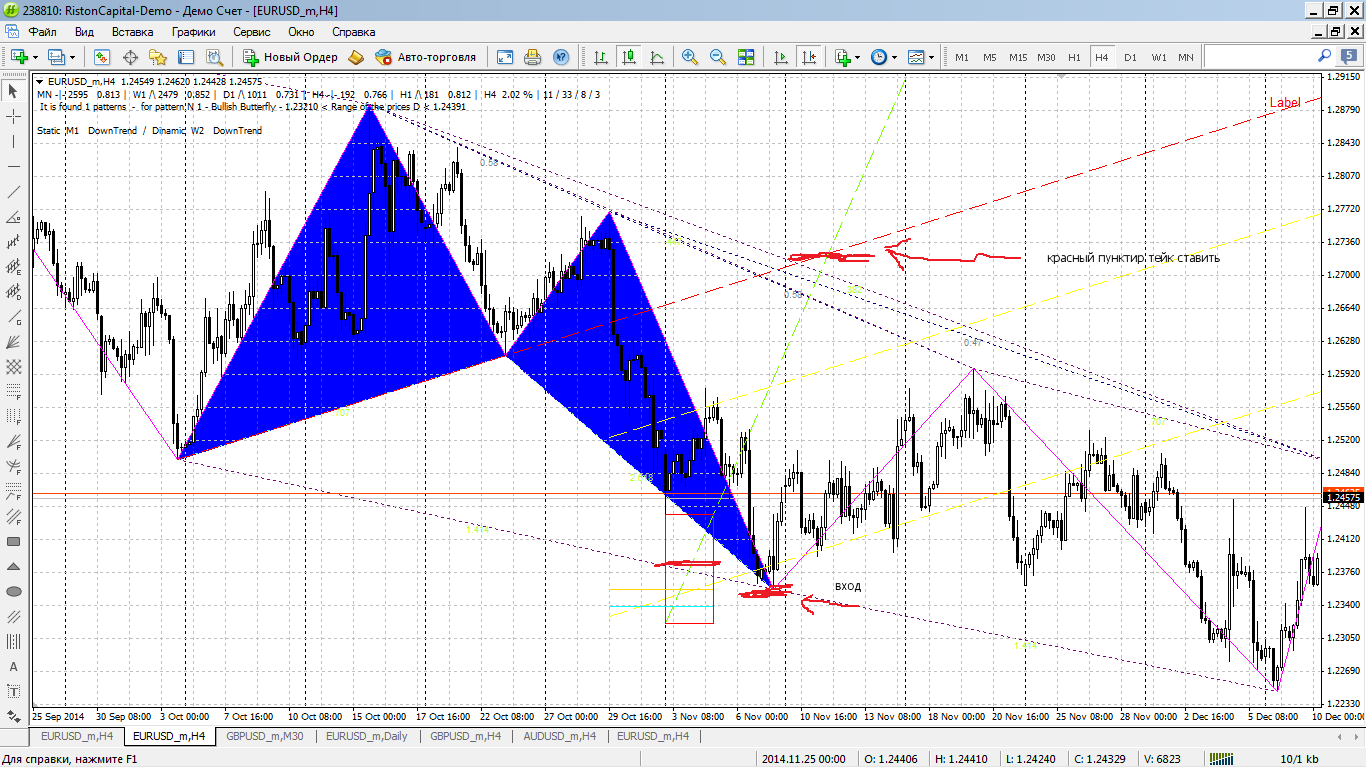Image resolution: width=1366 pixels, height=768 pixels.
Task: Select the rectangle shape drawing tool
Action: [14, 542]
